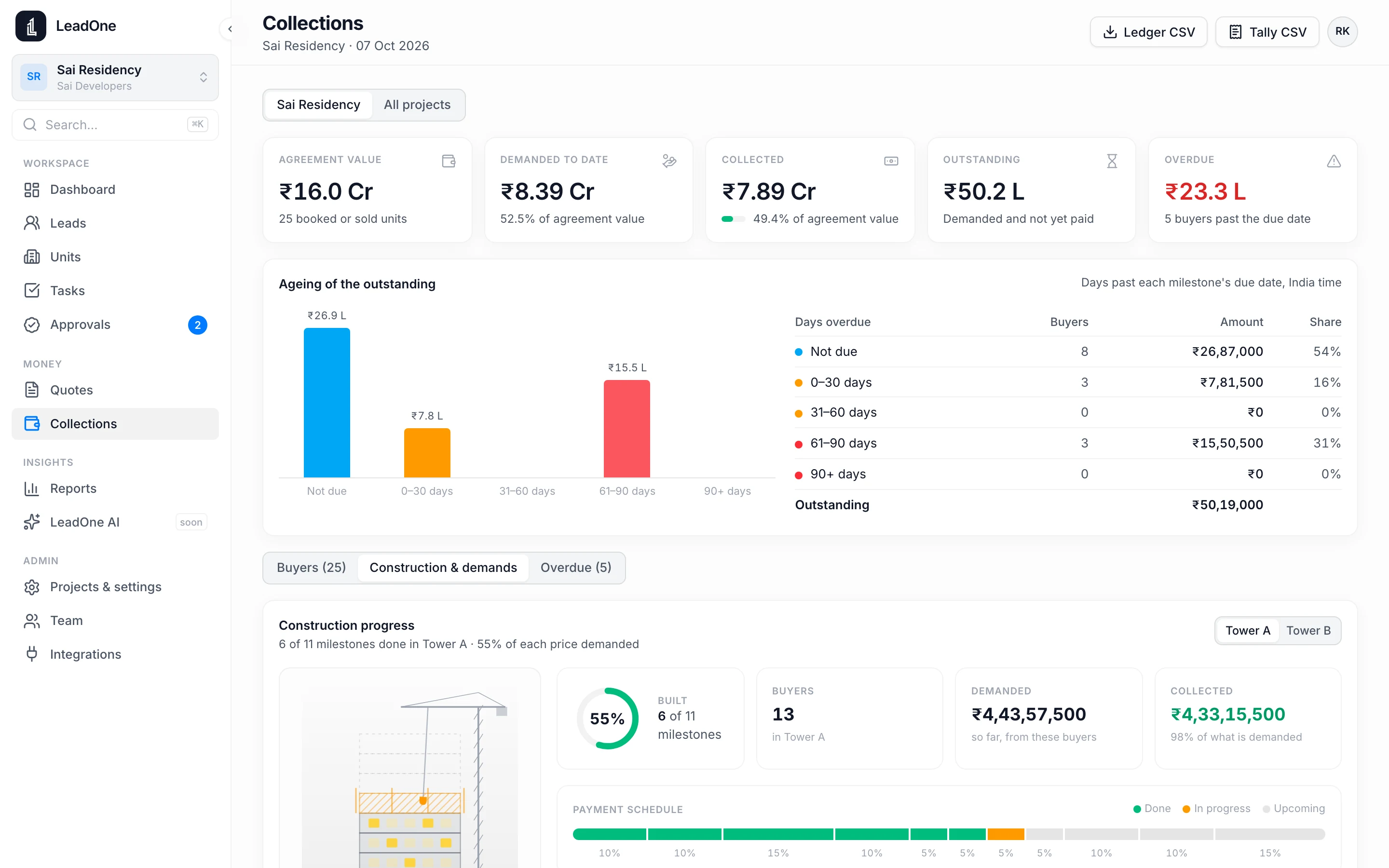This screenshot has width=1389, height=868.
Task: Click the 55% built progress ring
Action: click(x=607, y=718)
